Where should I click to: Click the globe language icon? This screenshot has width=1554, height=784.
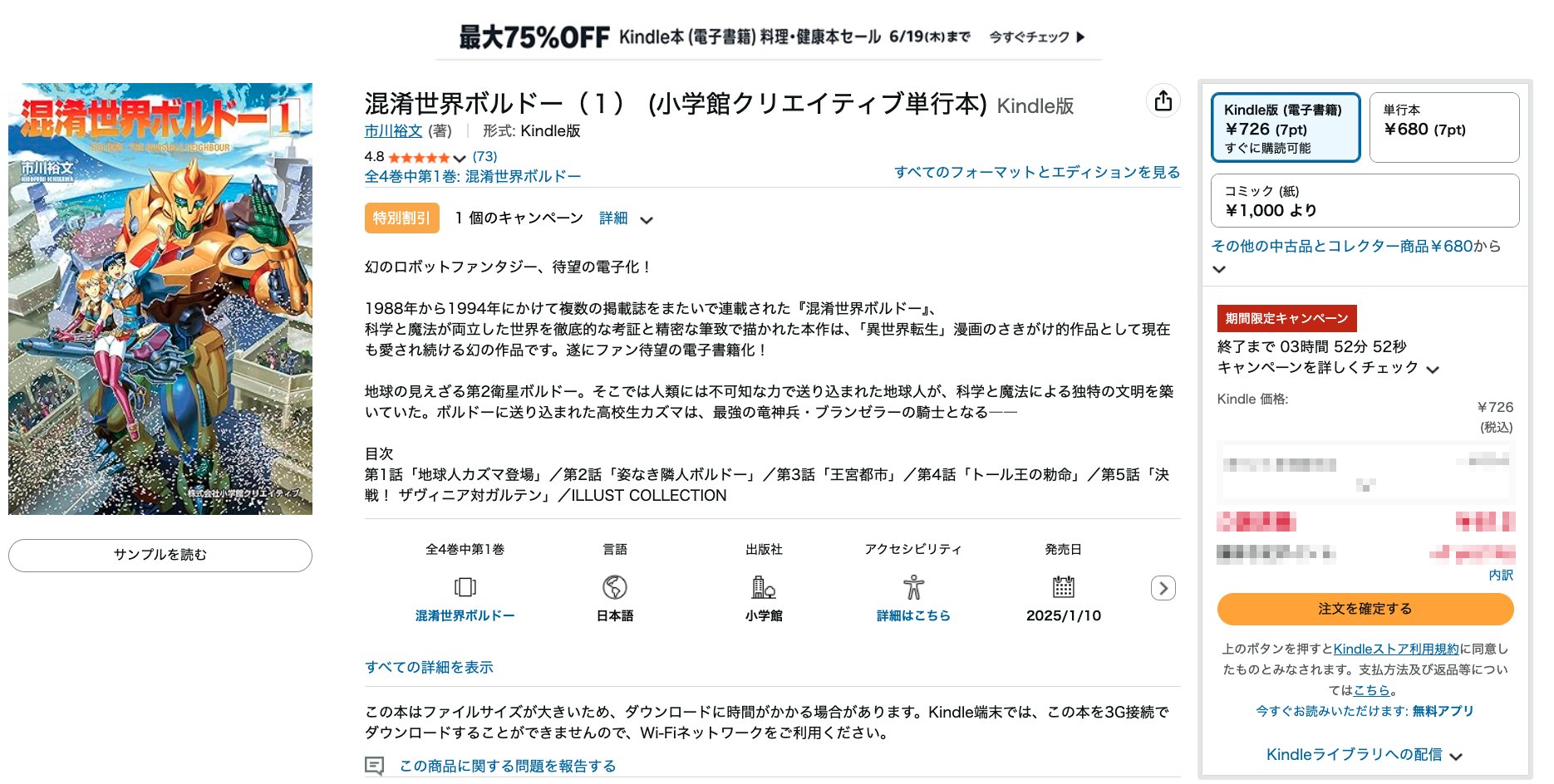coord(615,587)
